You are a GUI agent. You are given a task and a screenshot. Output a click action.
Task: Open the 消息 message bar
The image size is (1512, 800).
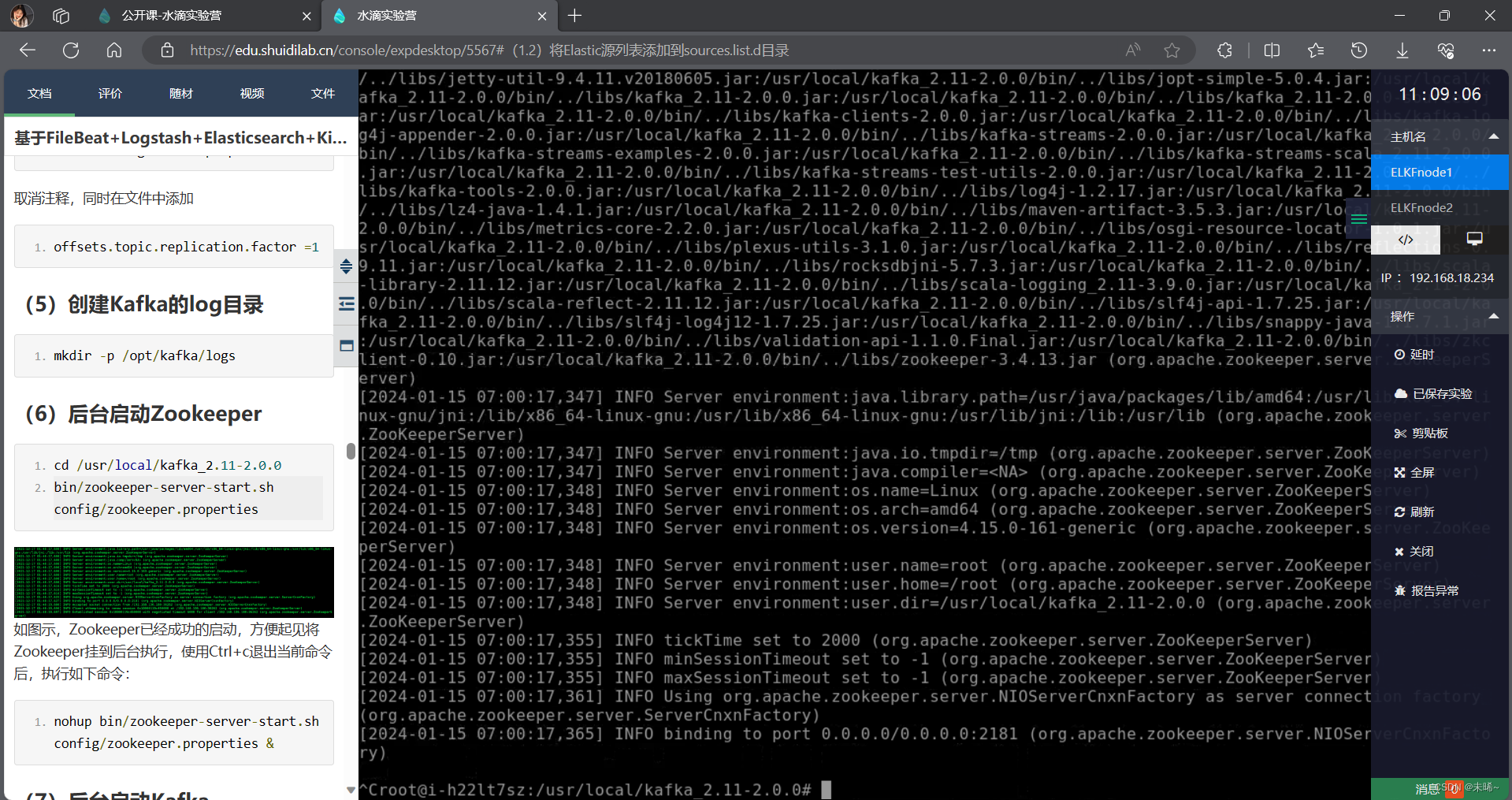click(x=1440, y=789)
